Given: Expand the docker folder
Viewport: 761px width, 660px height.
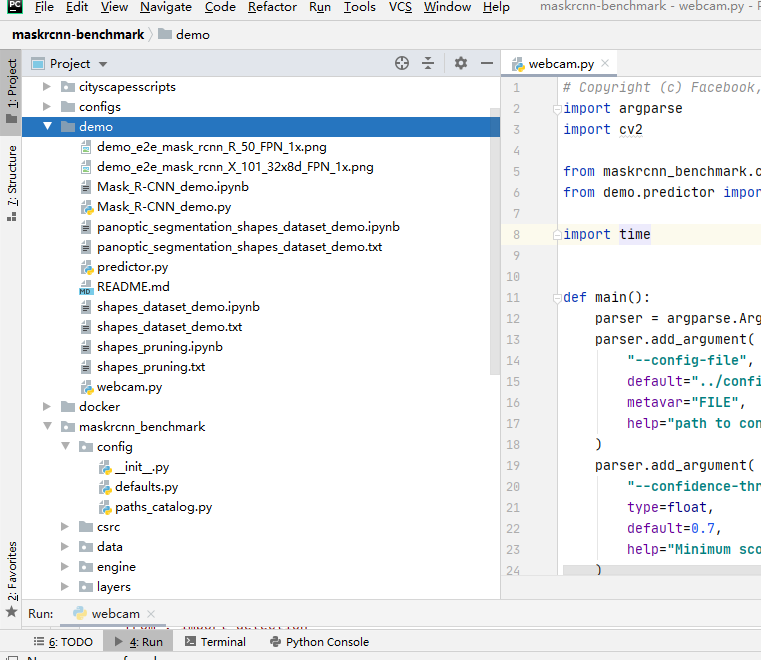Looking at the screenshot, I should click(x=47, y=407).
